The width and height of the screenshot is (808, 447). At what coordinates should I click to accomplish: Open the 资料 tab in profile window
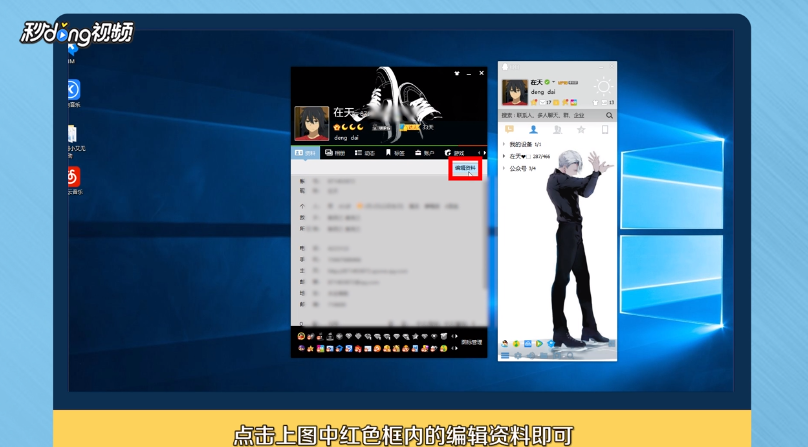pyautogui.click(x=305, y=153)
